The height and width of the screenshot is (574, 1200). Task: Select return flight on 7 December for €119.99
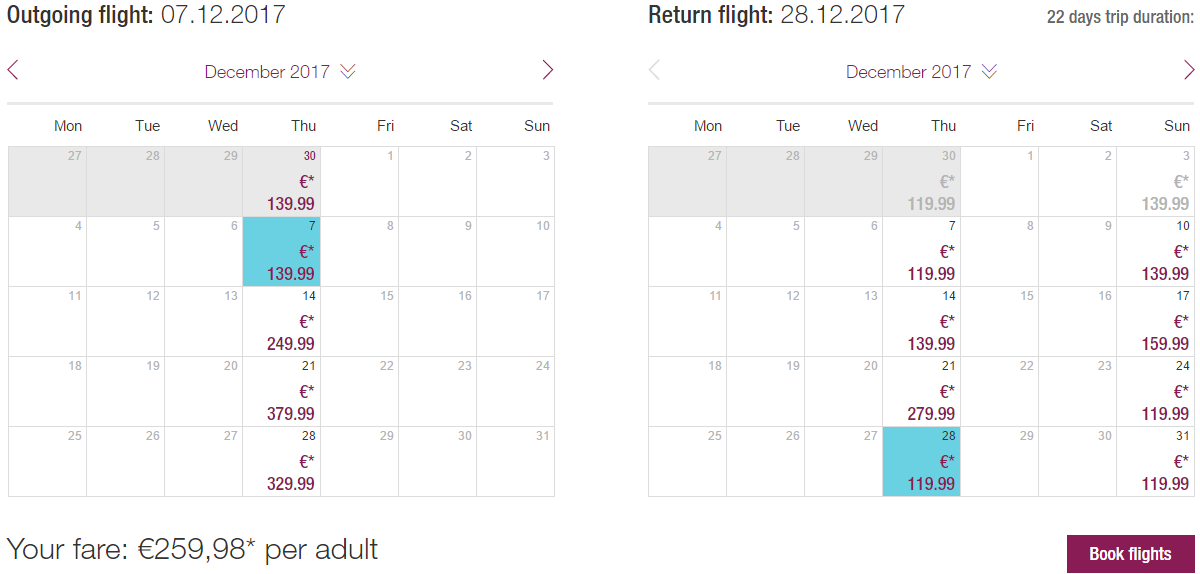point(922,252)
